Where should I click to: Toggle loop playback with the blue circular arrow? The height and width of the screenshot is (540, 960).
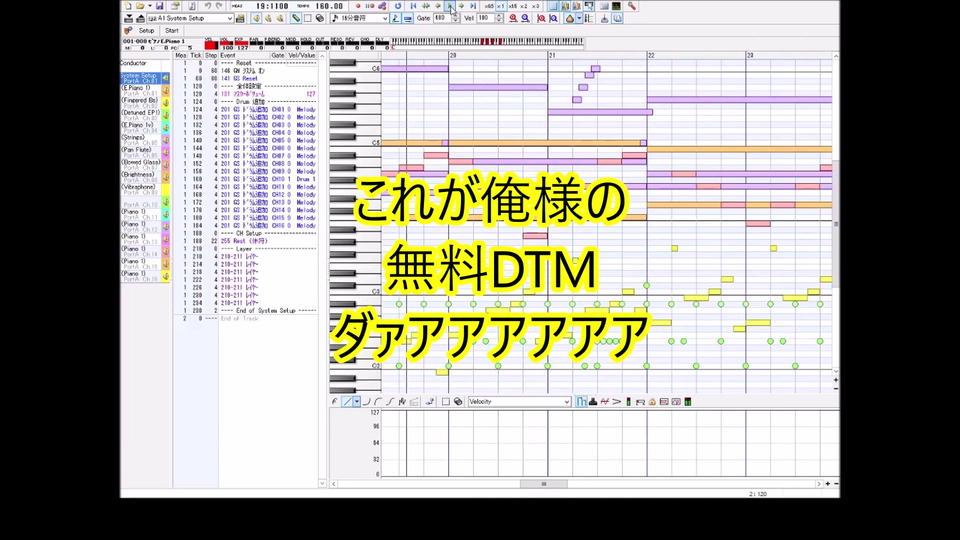[x=398, y=6]
